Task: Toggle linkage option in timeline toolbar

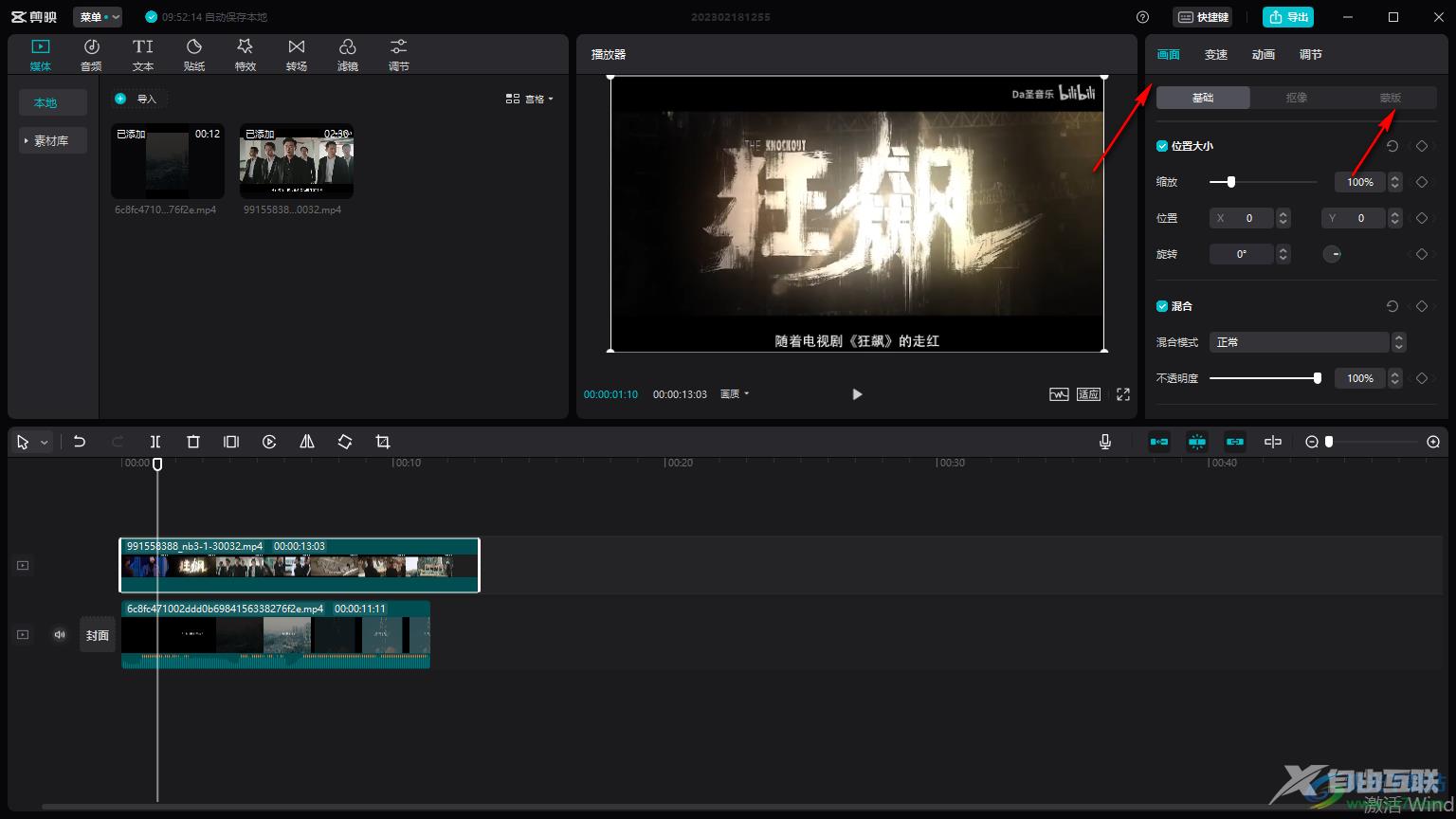Action: [1235, 442]
